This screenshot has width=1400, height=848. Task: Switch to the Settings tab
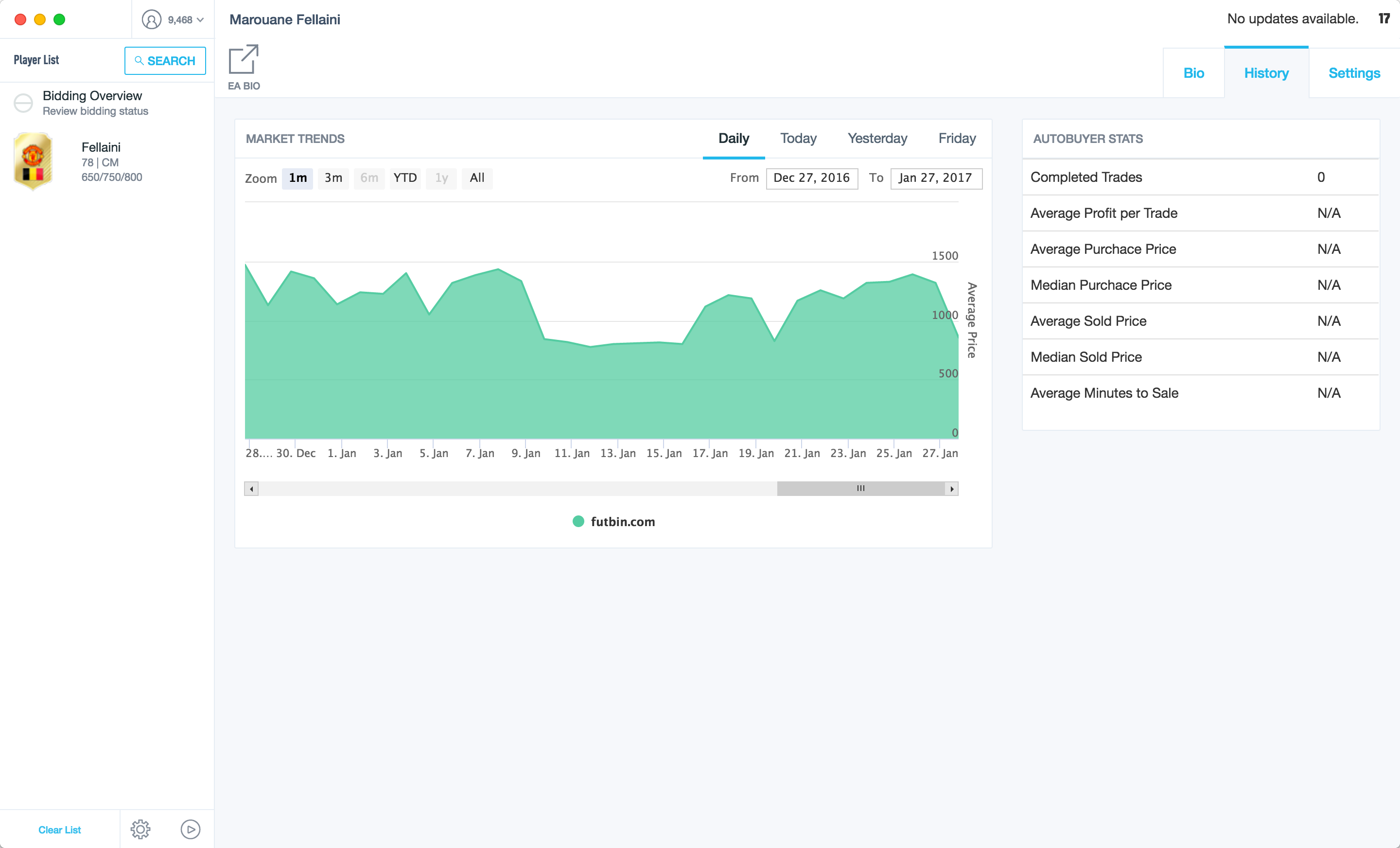click(1354, 73)
